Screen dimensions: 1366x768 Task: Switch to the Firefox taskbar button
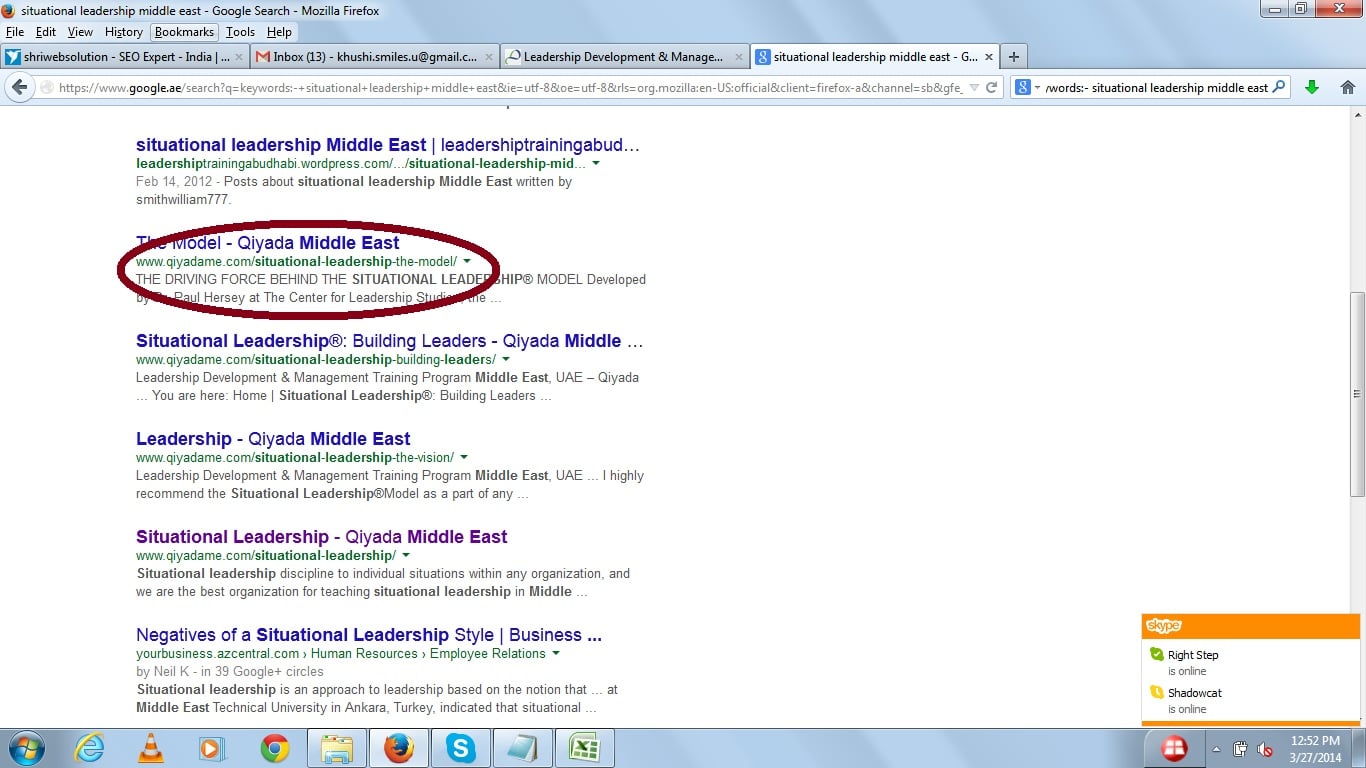(399, 748)
